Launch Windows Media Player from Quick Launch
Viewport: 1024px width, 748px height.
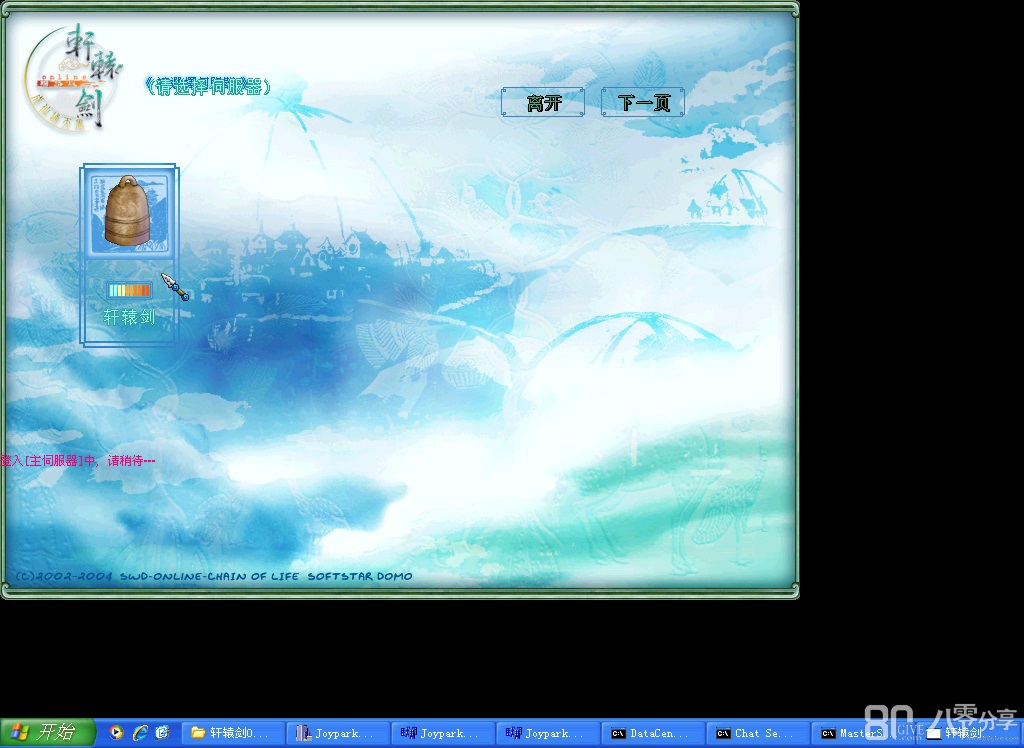117,733
